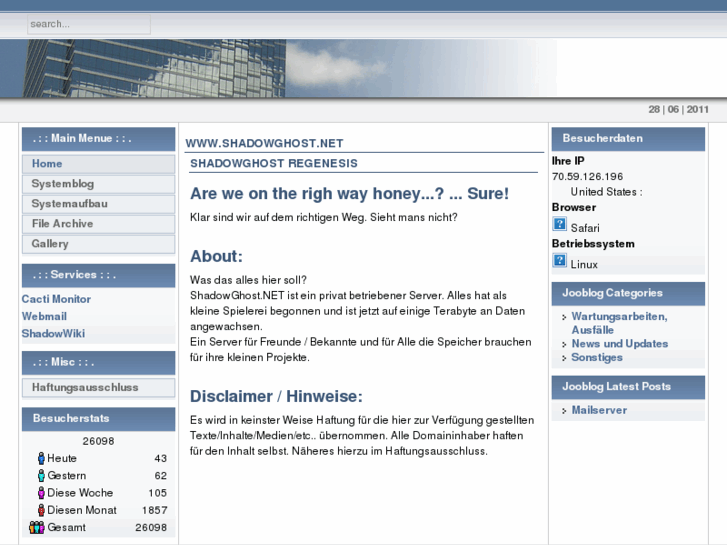727x545 pixels.
Task: Click the Misc module header
Action: click(98, 363)
